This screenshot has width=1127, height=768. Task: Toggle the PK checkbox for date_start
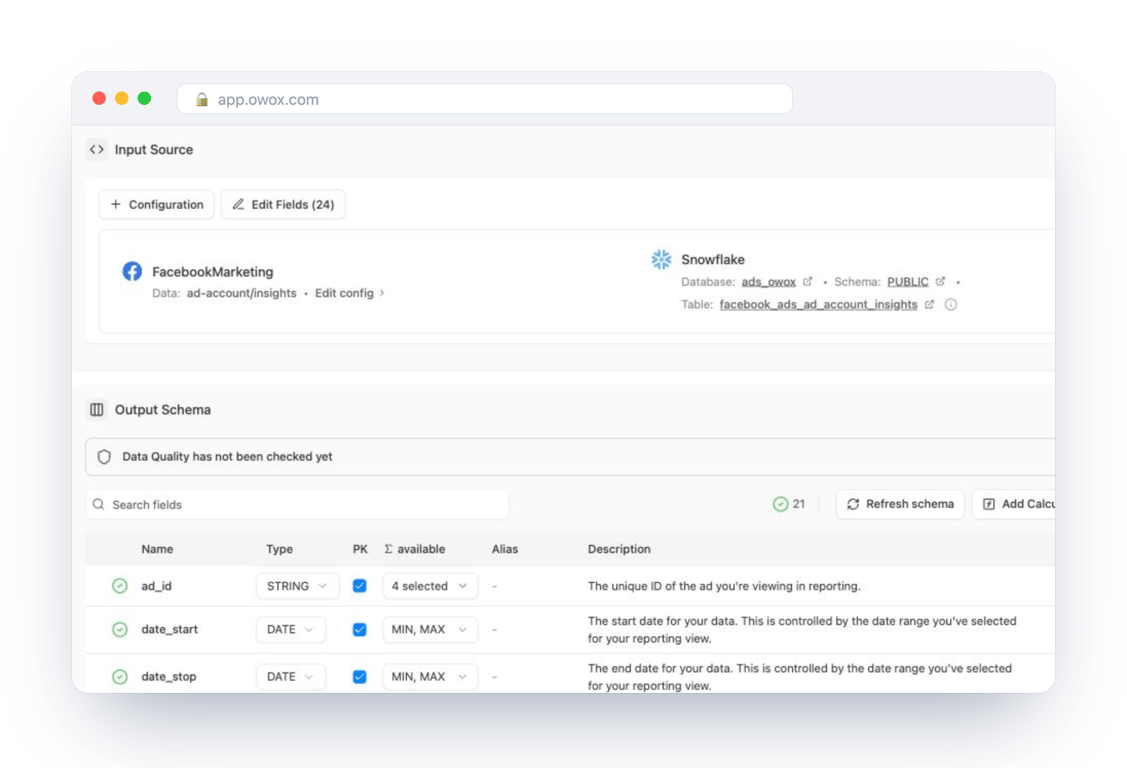[x=359, y=630]
